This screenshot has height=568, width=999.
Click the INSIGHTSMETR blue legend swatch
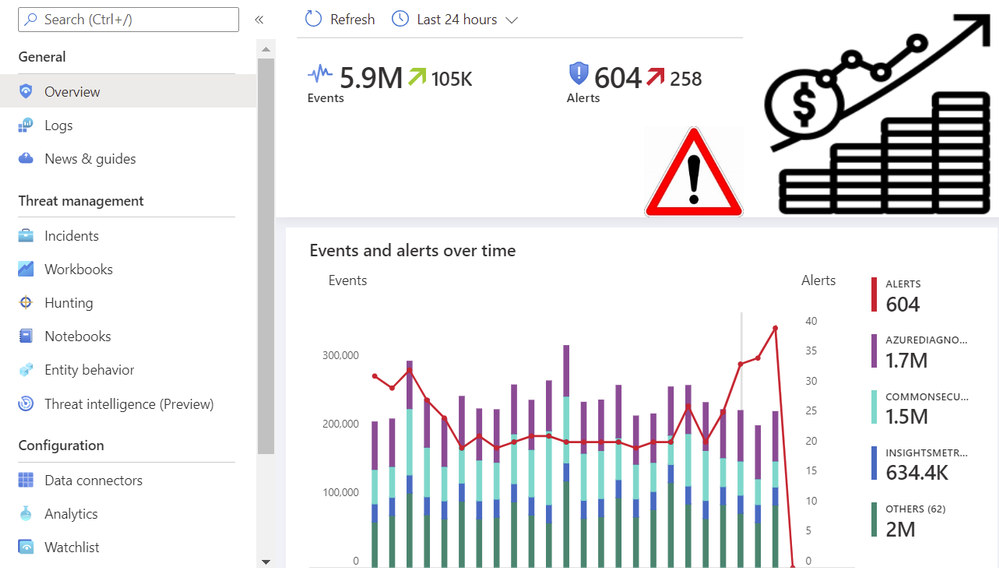point(874,463)
